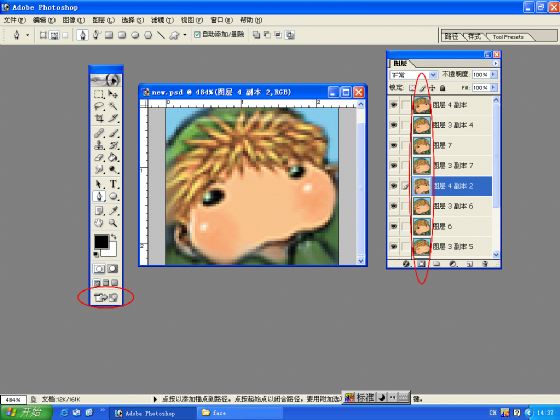Select the Rectangular Marquee tool
The image size is (560, 420).
tap(99, 94)
